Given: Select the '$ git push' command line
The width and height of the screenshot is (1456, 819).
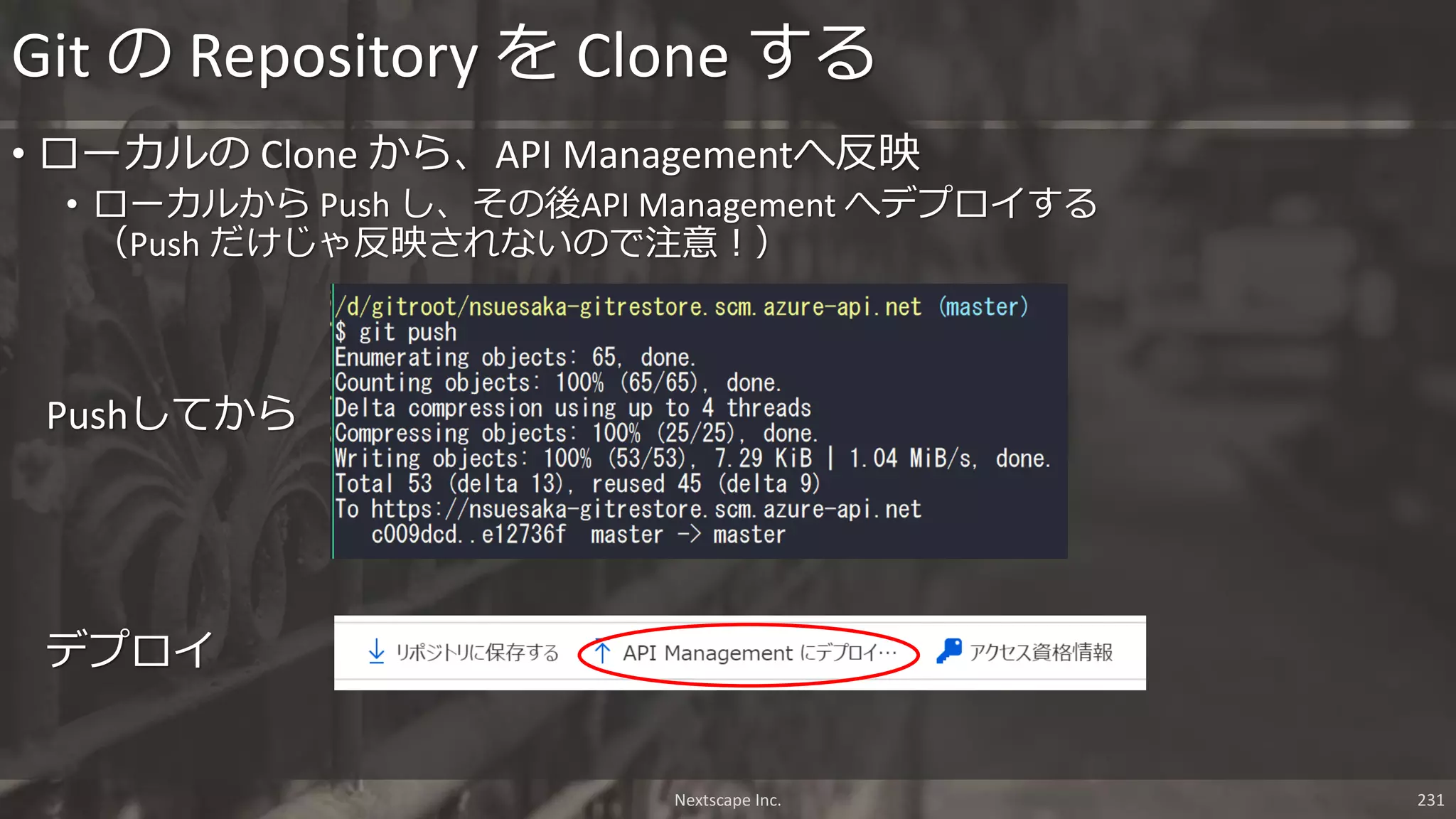Looking at the screenshot, I should click(x=396, y=332).
